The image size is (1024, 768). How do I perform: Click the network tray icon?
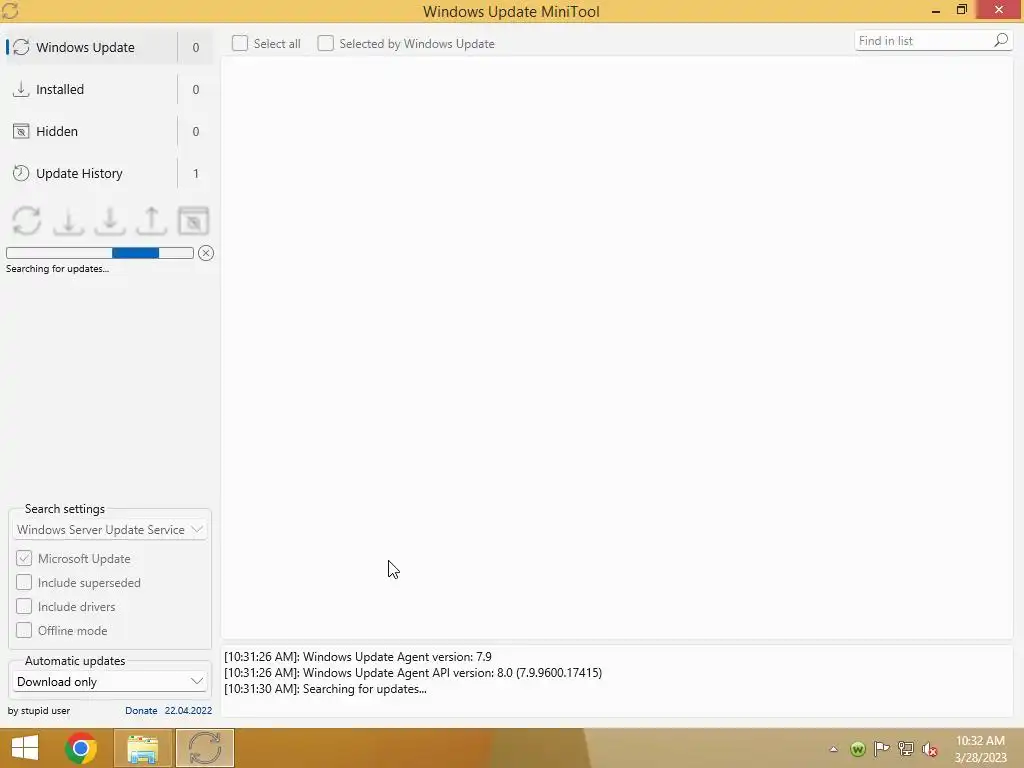click(906, 749)
